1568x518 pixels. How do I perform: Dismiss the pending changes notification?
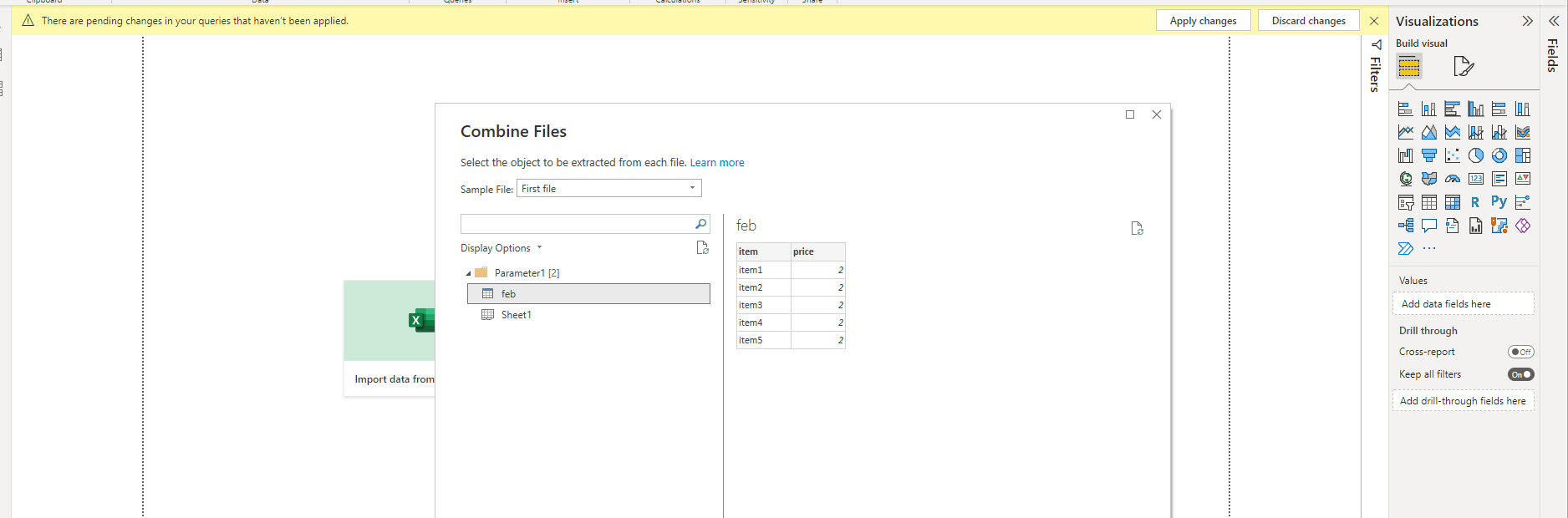[x=1374, y=21]
